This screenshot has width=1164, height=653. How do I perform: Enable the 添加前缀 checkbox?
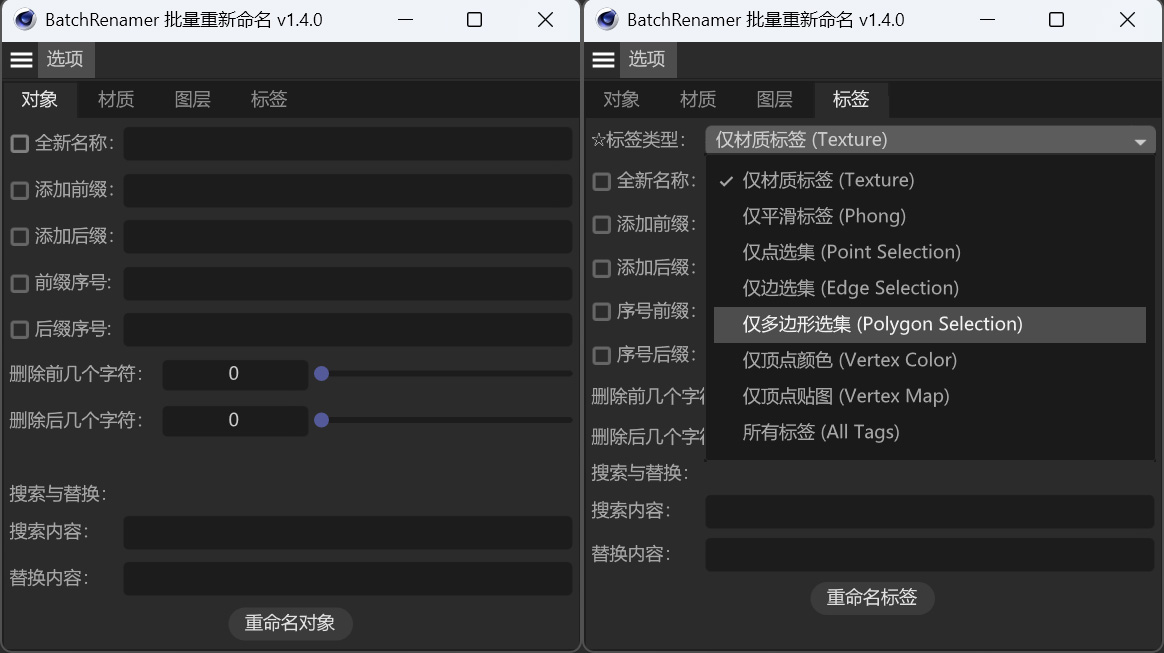pos(18,190)
